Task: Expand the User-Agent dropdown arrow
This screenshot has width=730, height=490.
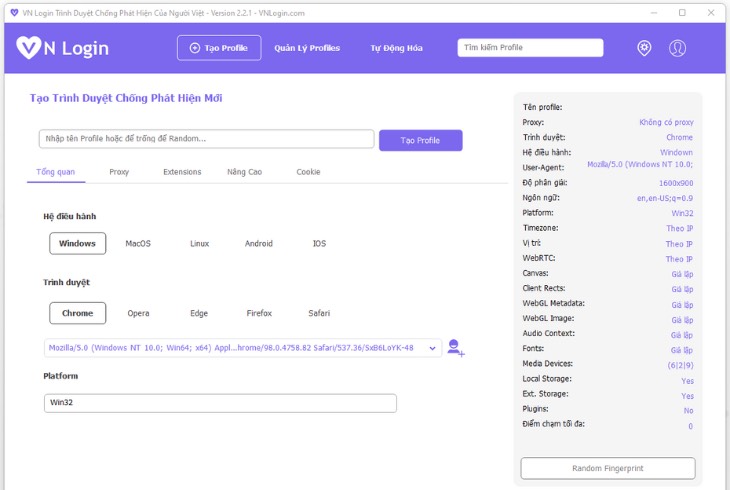Action: [x=433, y=348]
